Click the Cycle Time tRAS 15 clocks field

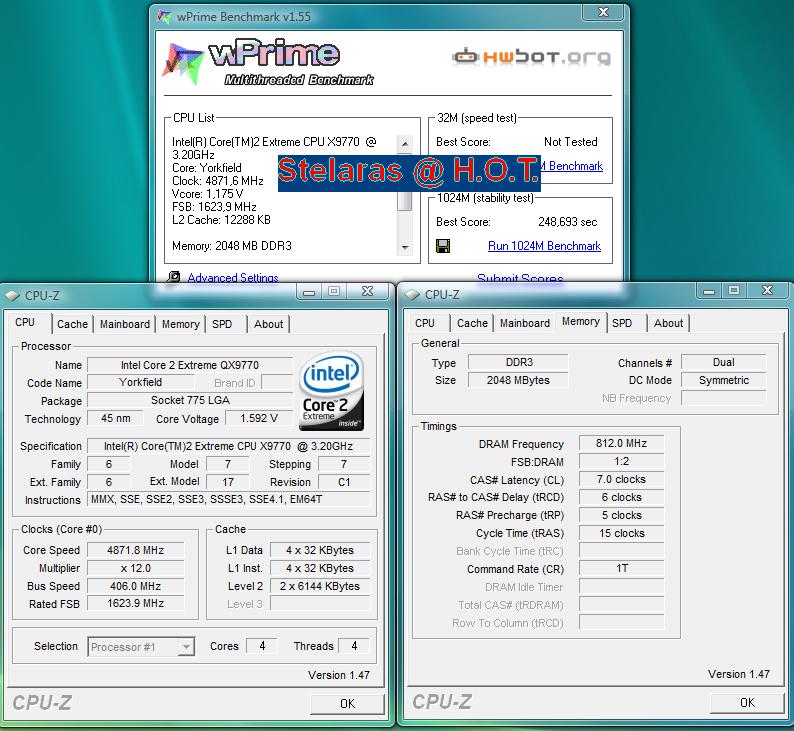pyautogui.click(x=621, y=533)
